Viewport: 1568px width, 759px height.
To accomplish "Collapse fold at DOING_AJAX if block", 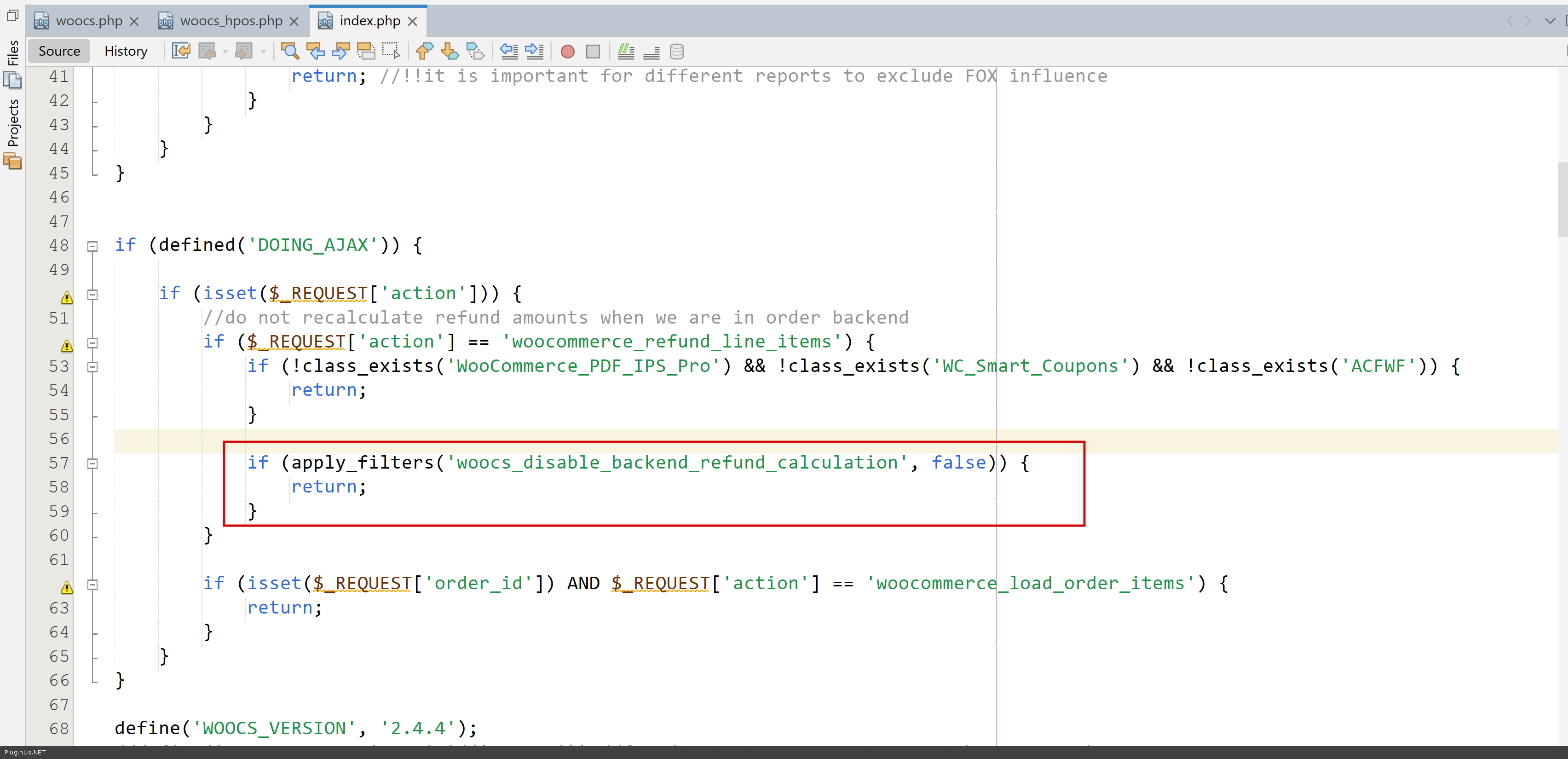I will 92,247.
